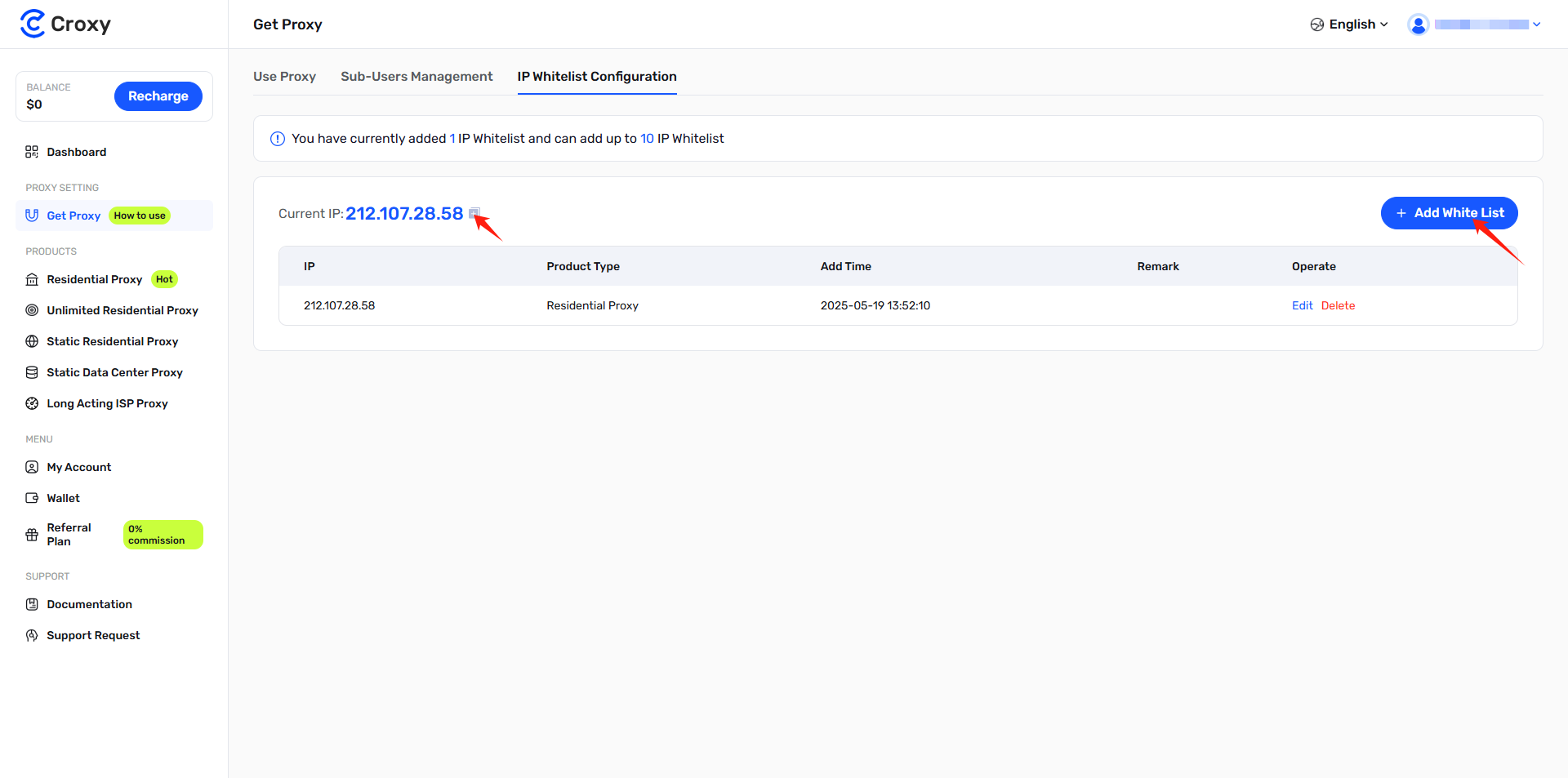Click the IP cell 212.107.28.58 in table
This screenshot has height=778, width=1568.
click(339, 305)
